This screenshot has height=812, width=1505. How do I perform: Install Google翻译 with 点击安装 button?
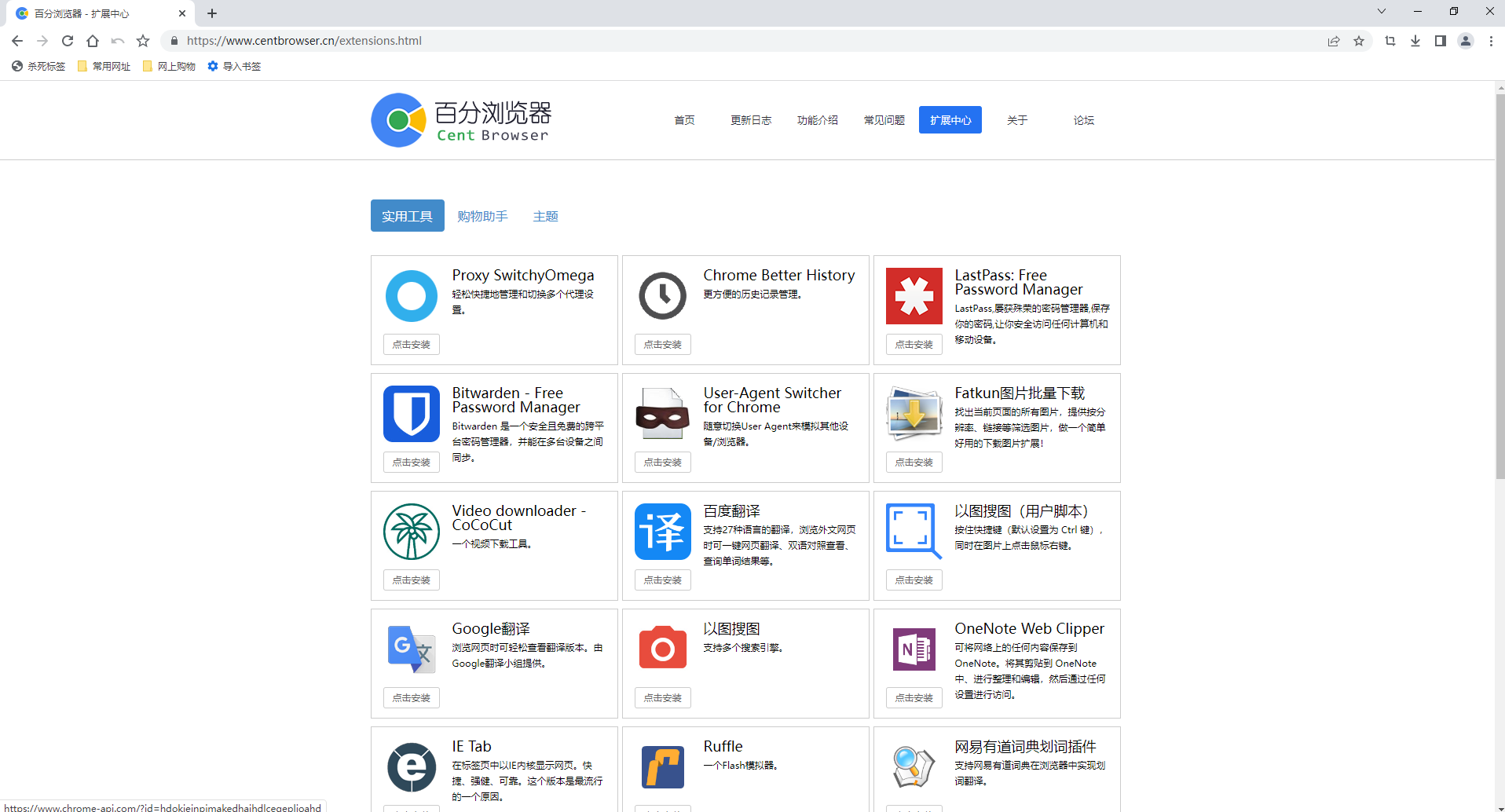[411, 698]
